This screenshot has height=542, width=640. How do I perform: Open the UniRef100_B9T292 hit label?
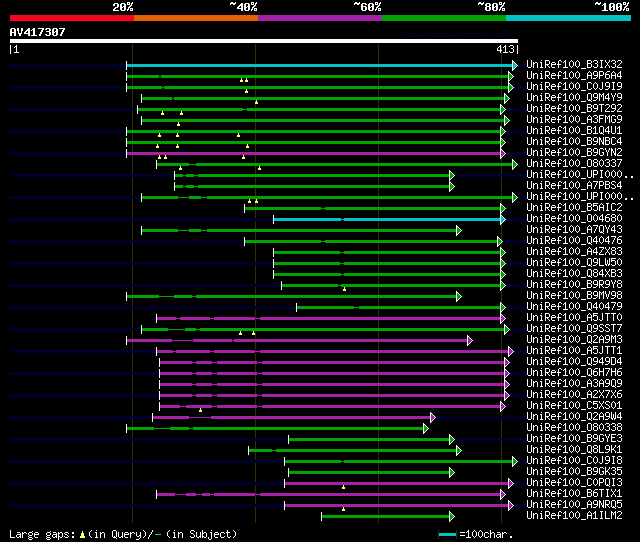[574, 109]
